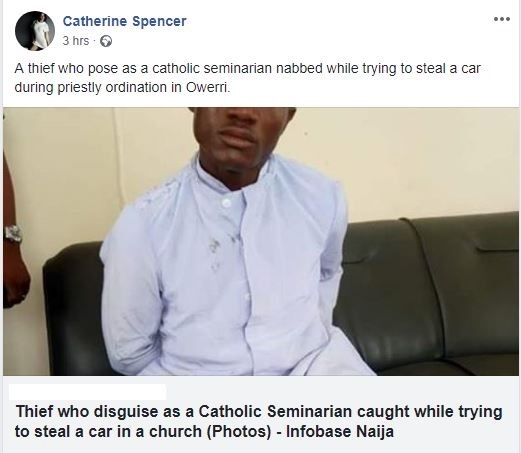This screenshot has width=521, height=453.
Task: Click the green sofa in the preview image
Action: pos(430,293)
